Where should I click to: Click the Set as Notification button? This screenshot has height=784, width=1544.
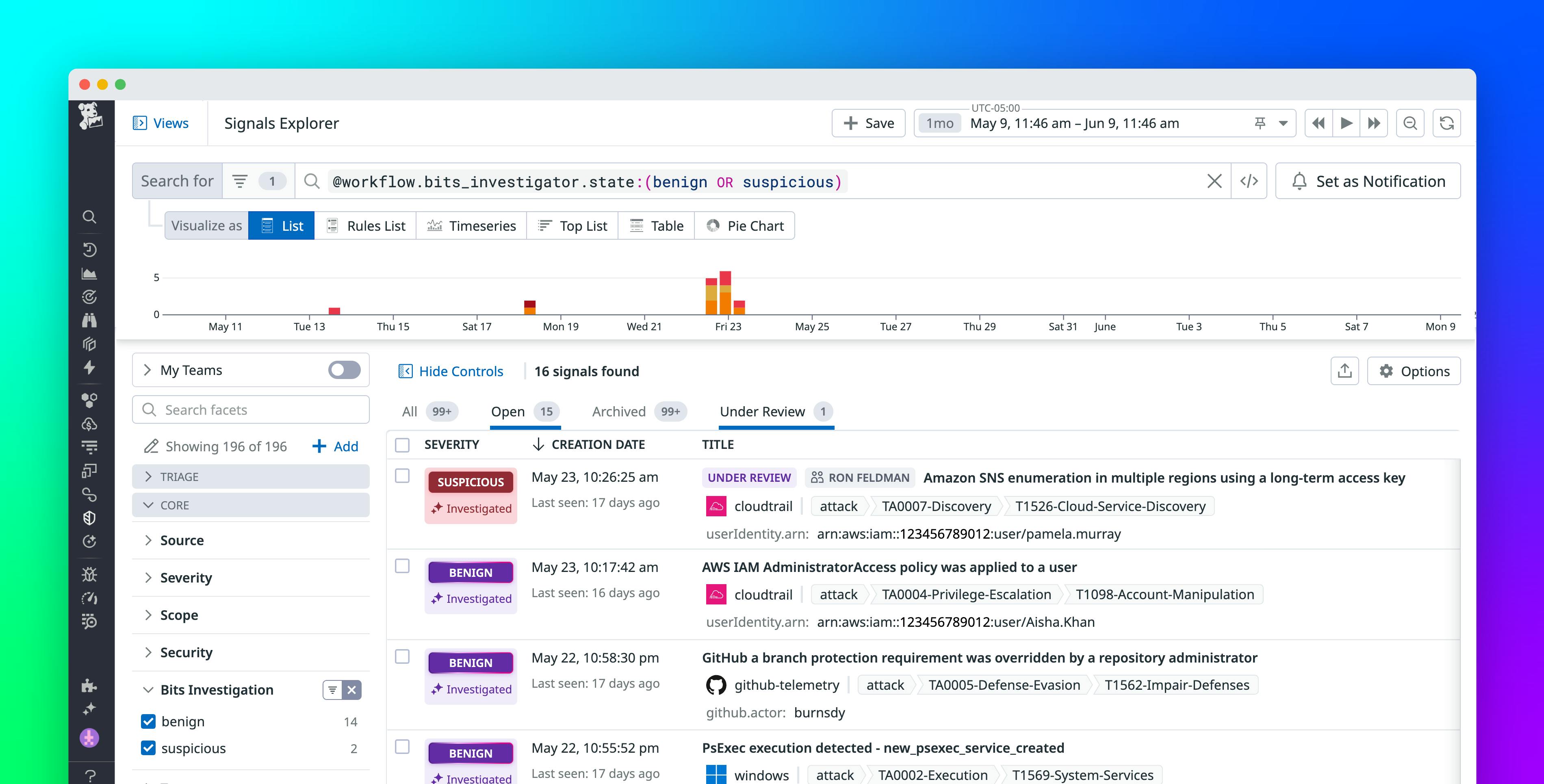coord(1367,181)
